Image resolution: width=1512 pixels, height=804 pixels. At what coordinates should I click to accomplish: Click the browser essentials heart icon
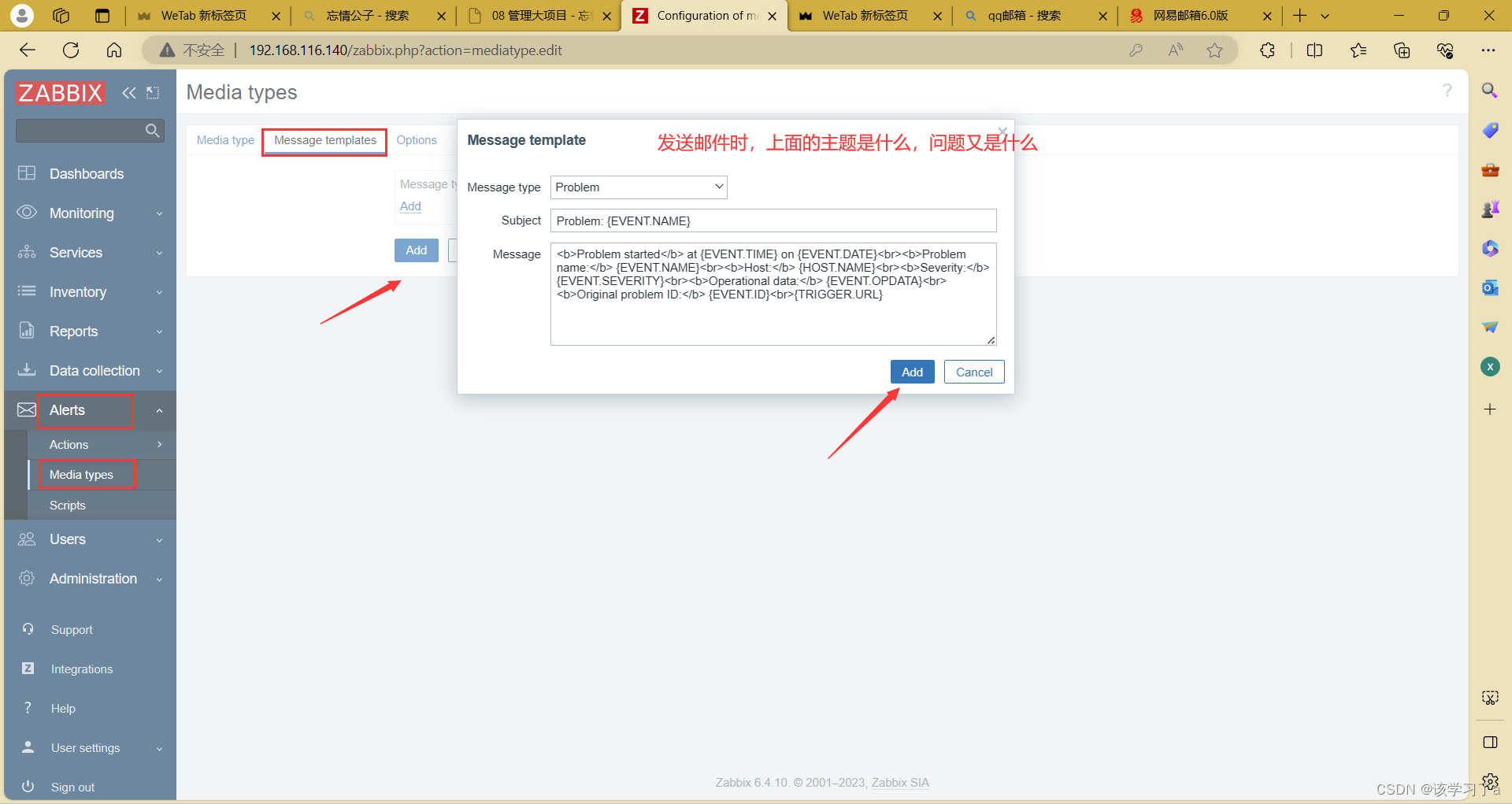pyautogui.click(x=1445, y=50)
